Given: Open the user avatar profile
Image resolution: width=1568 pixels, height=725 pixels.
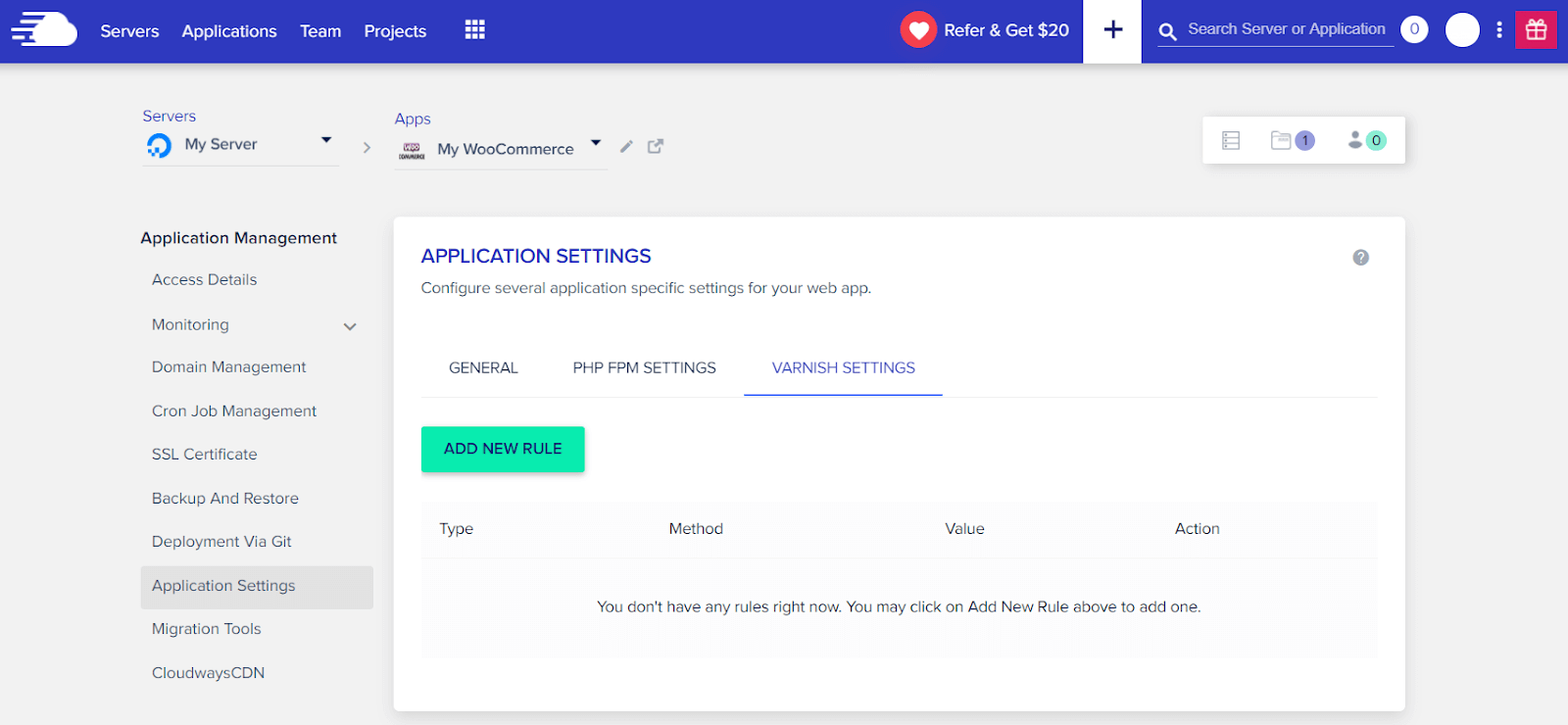Looking at the screenshot, I should pos(1462,29).
